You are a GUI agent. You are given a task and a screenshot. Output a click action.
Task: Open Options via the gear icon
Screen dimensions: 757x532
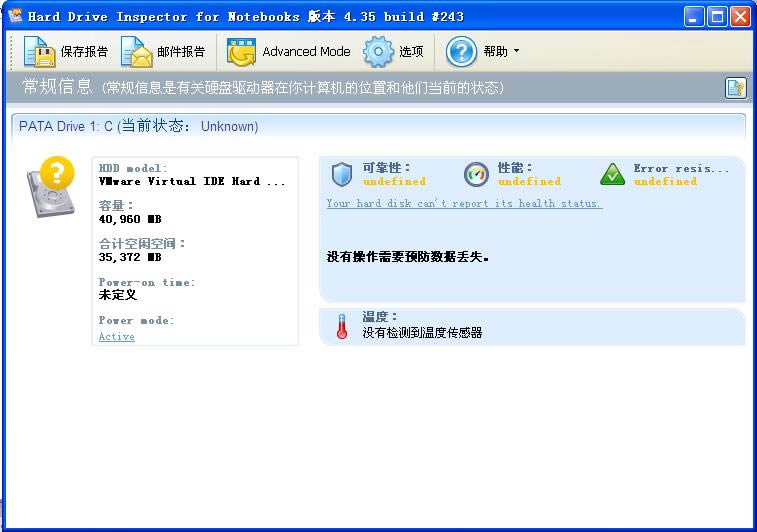click(x=378, y=51)
